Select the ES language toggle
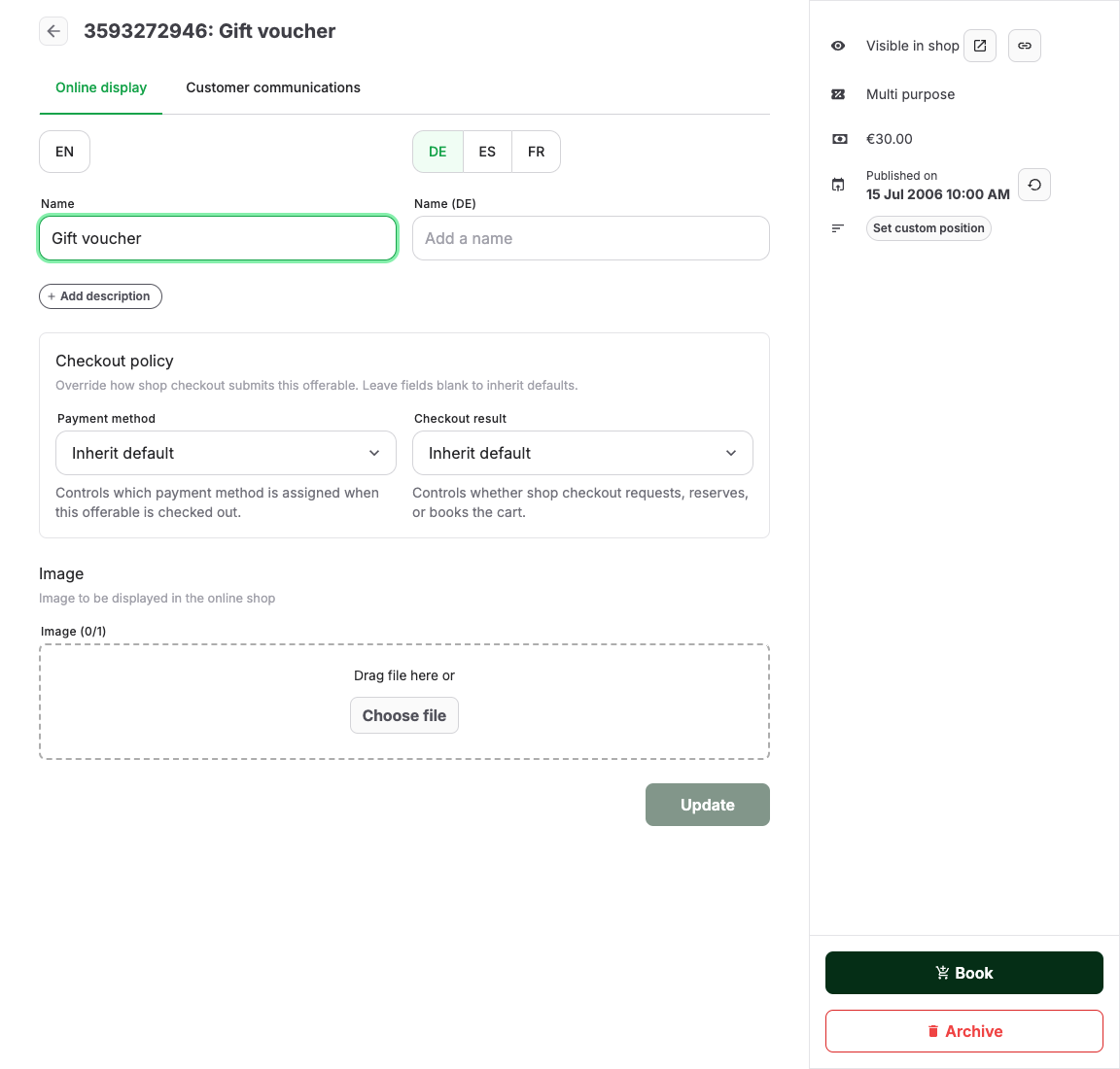Screen dimensions: 1120x1069 (x=487, y=152)
